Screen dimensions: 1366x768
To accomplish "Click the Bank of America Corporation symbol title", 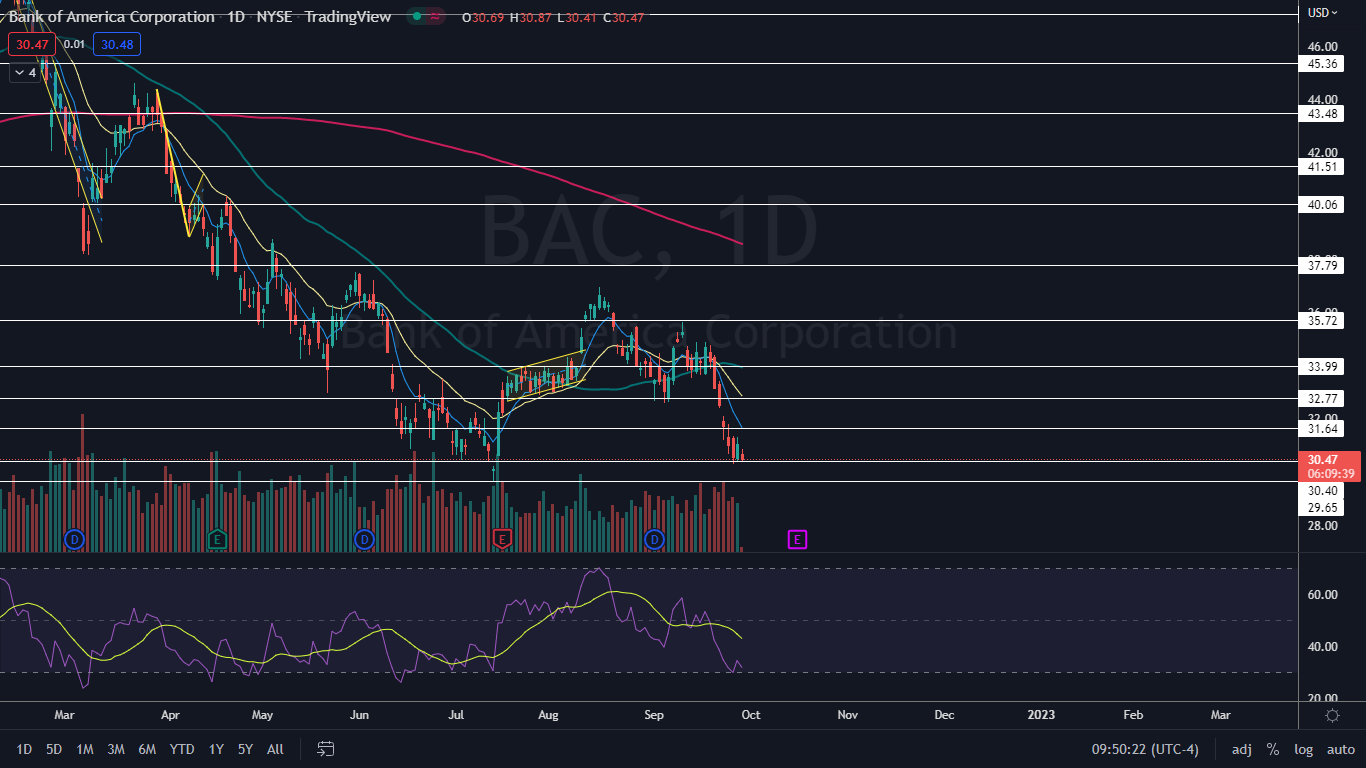I will coord(110,17).
